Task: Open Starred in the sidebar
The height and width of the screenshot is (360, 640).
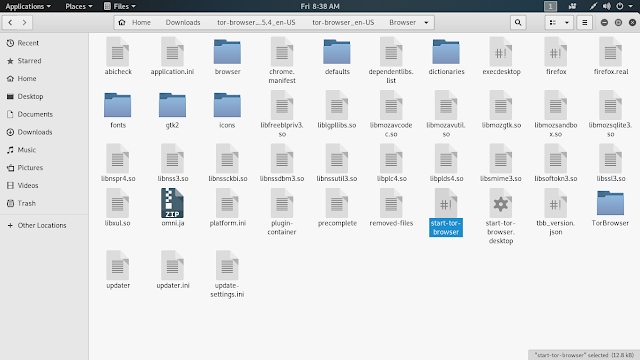Action: [x=44, y=61]
